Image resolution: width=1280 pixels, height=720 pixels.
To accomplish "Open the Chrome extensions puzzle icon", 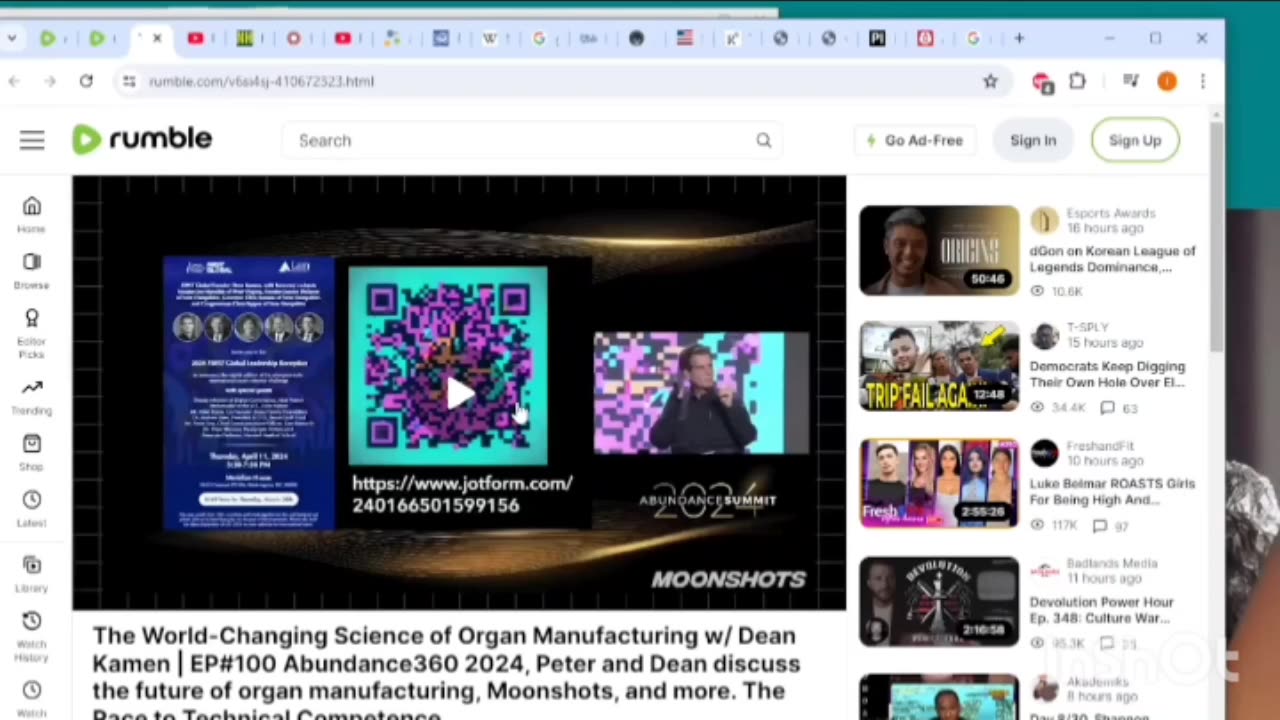I will [x=1077, y=81].
